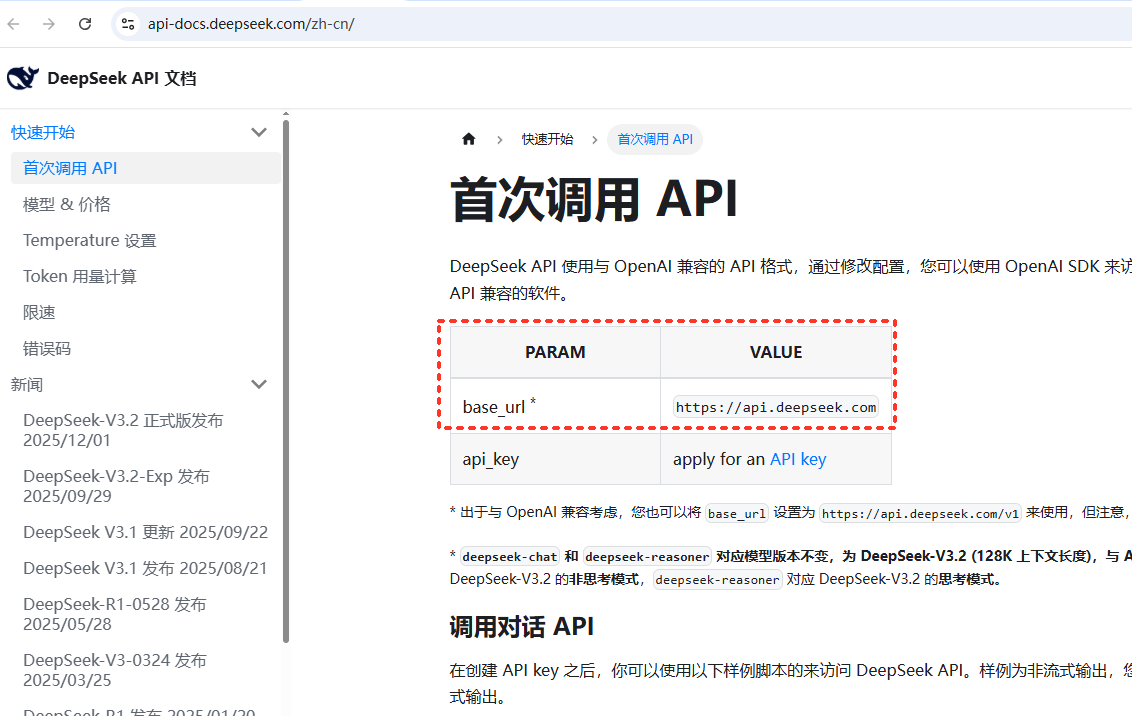
Task: Click the browser forward arrow icon
Action: [49, 24]
